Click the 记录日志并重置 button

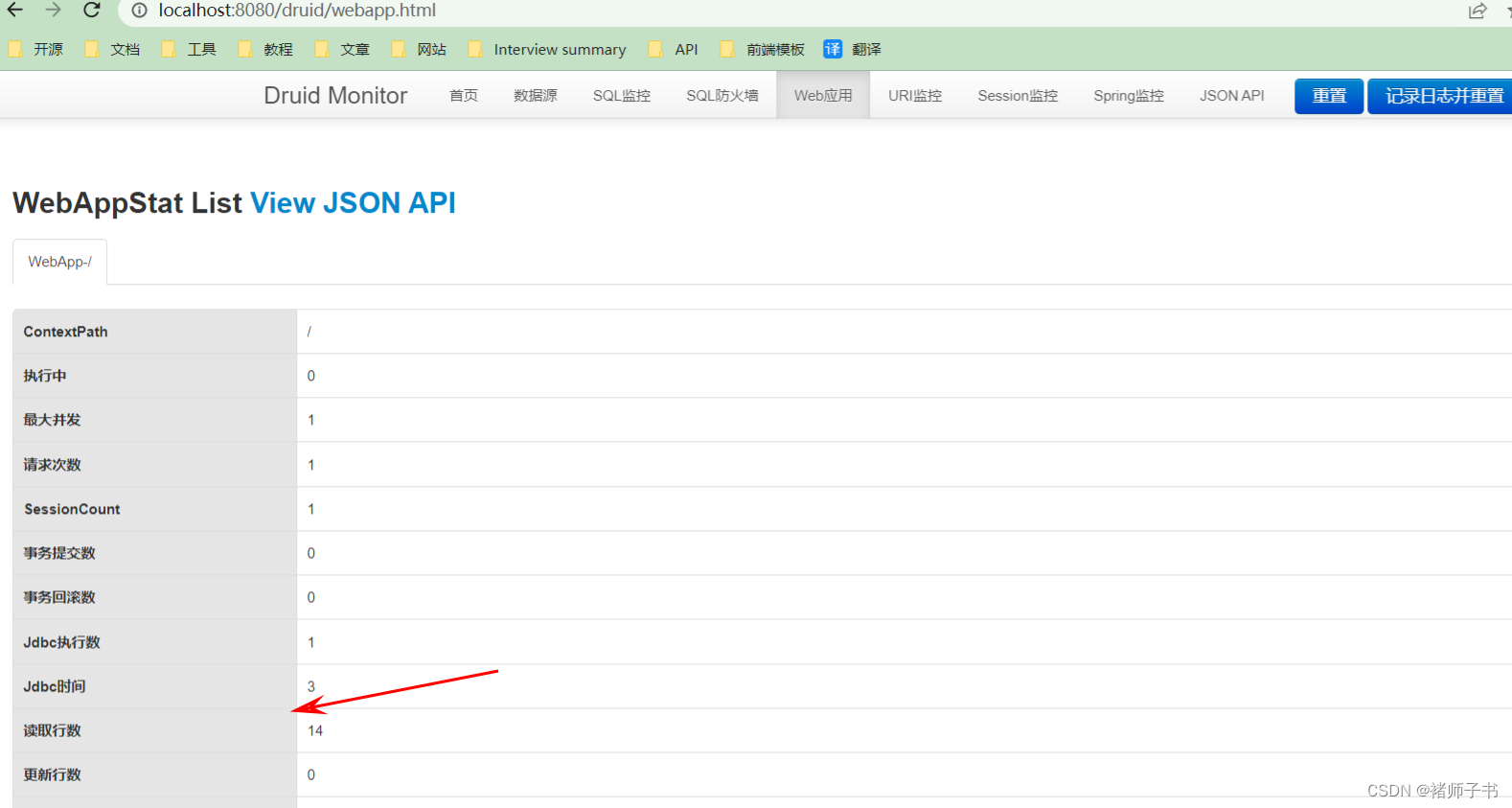(x=1441, y=96)
